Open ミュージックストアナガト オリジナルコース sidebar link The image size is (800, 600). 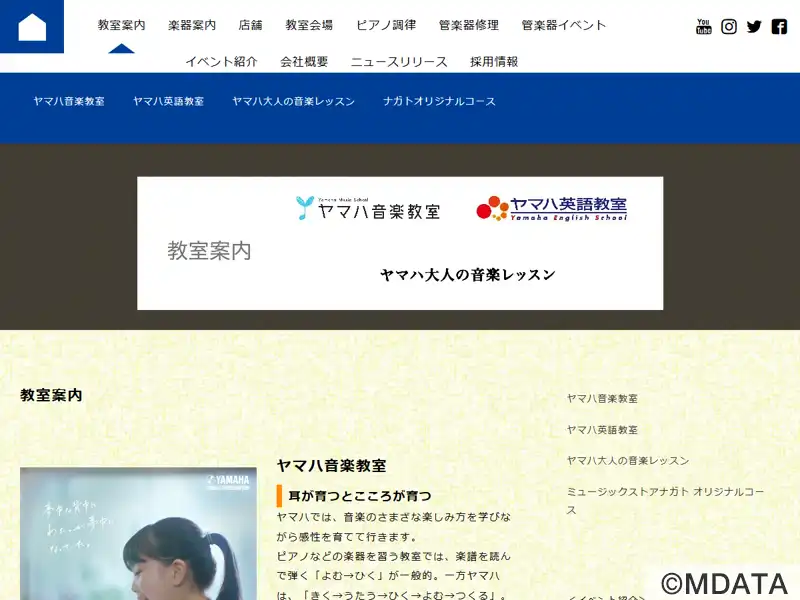[665, 501]
